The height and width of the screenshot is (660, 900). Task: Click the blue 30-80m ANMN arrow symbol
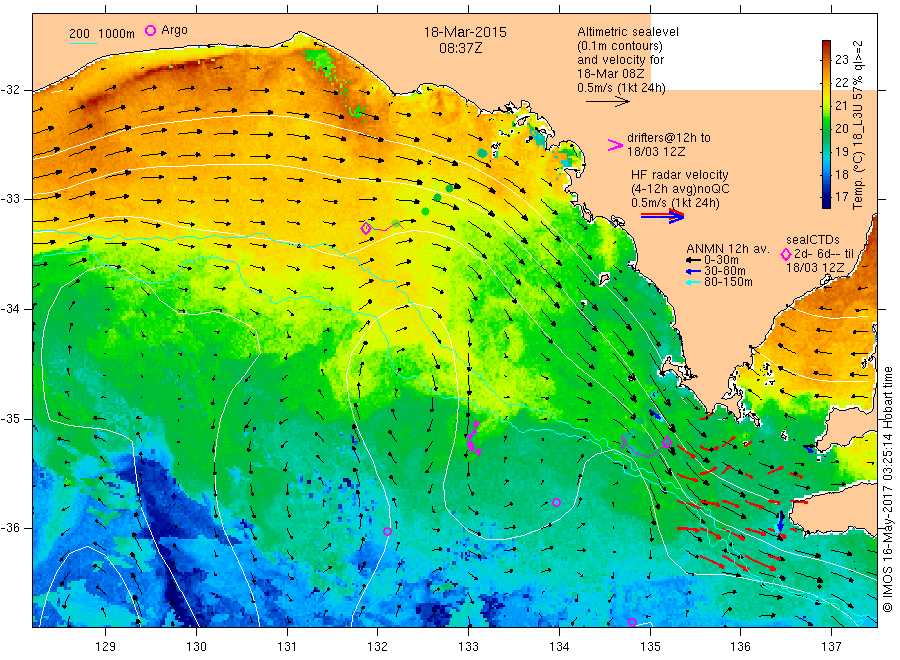pyautogui.click(x=694, y=271)
